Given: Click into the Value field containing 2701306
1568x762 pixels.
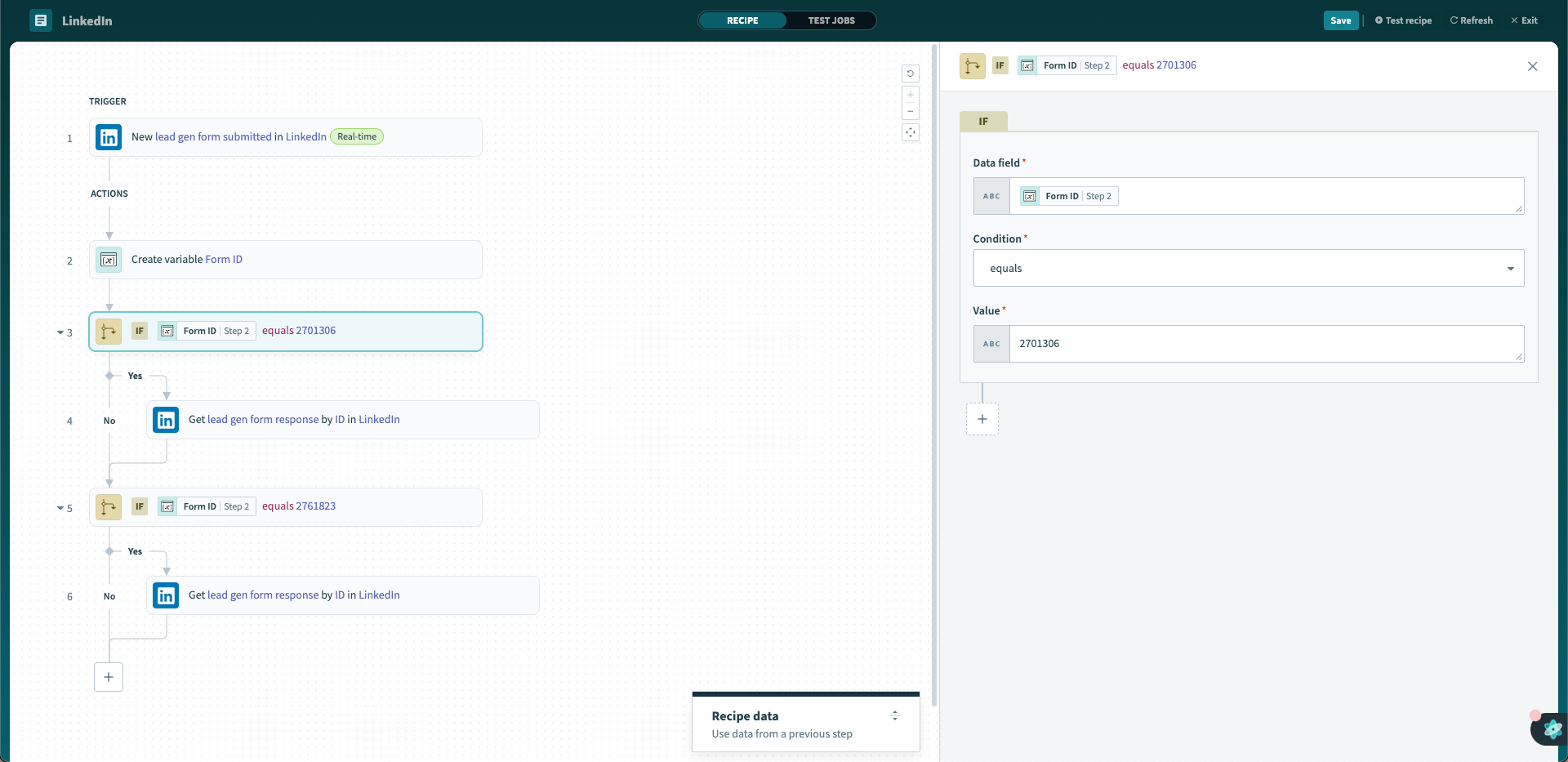Looking at the screenshot, I should click(1266, 344).
